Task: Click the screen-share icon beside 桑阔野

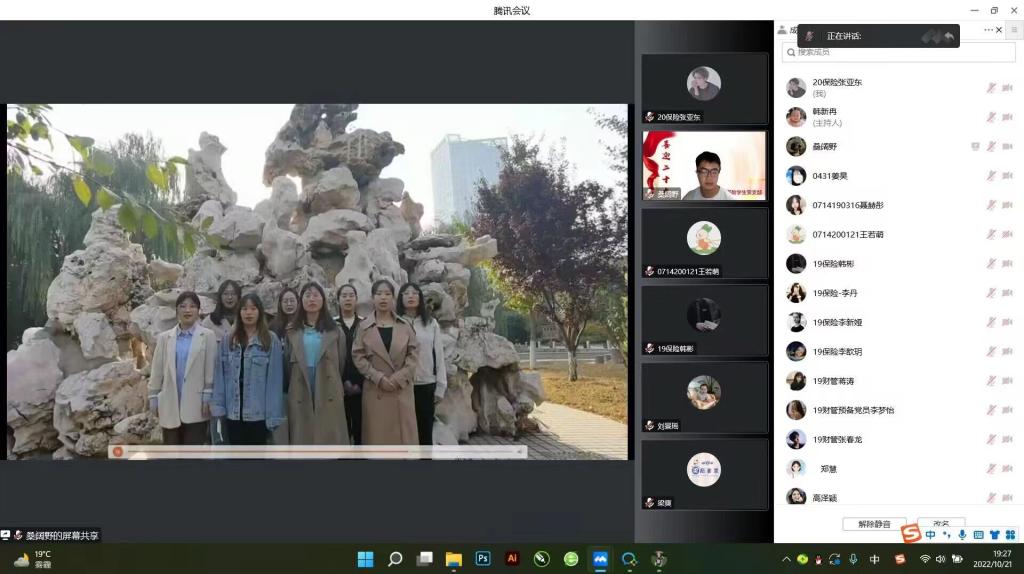Action: (x=975, y=147)
